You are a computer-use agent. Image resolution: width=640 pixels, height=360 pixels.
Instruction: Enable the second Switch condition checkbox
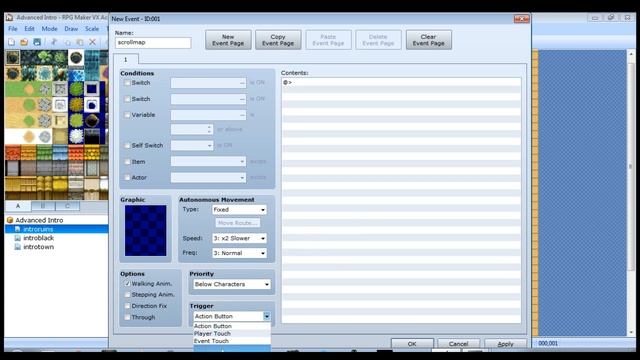pyautogui.click(x=127, y=99)
